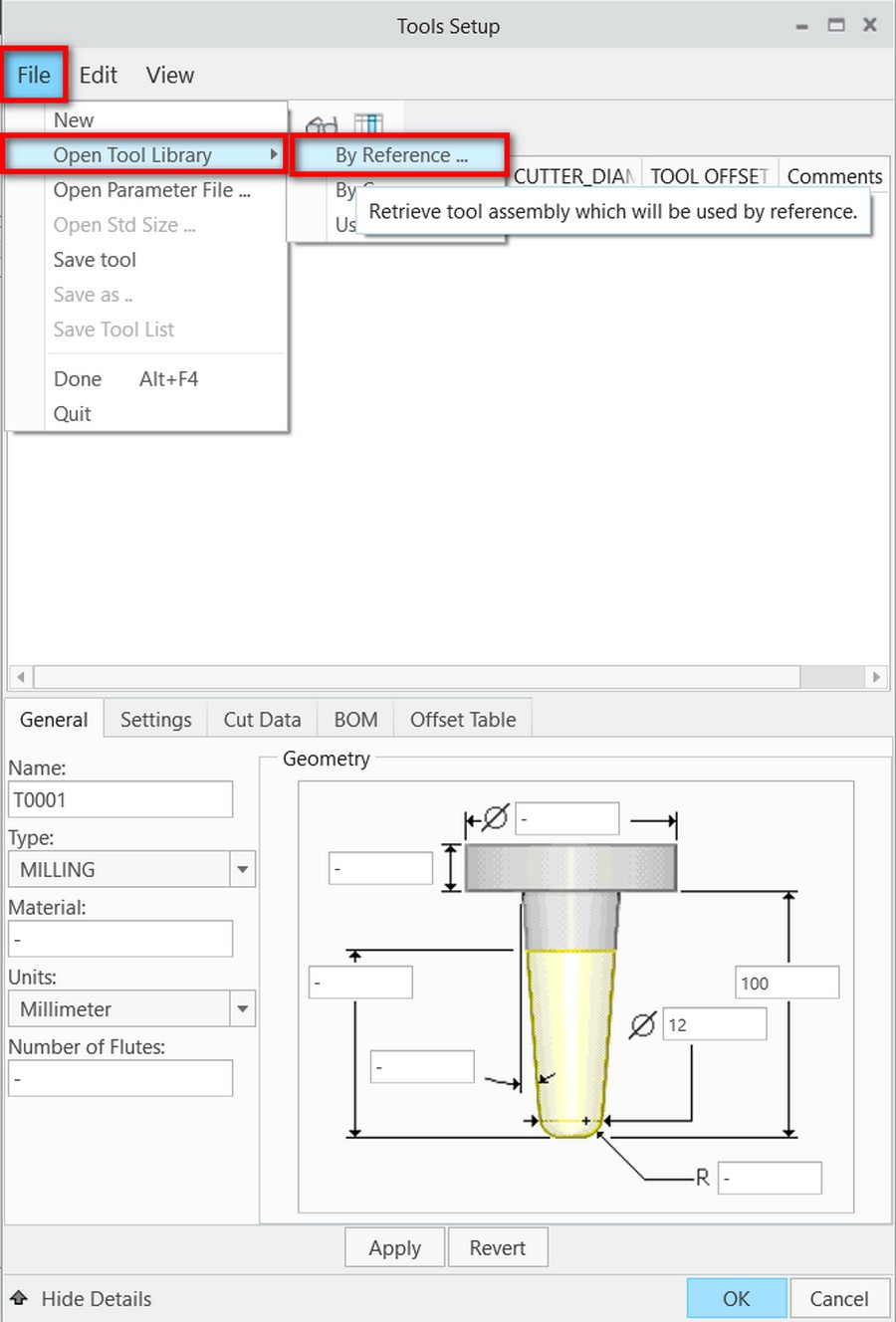Click the Number of Flutes field

point(120,1078)
